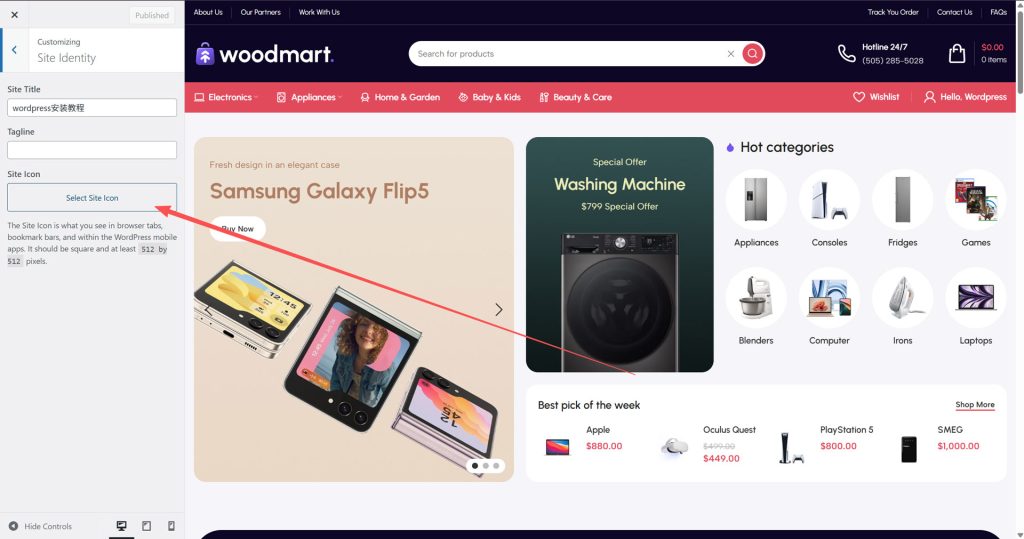Switch to desktop preview device icon
Viewport: 1024px width, 539px height.
point(121,526)
